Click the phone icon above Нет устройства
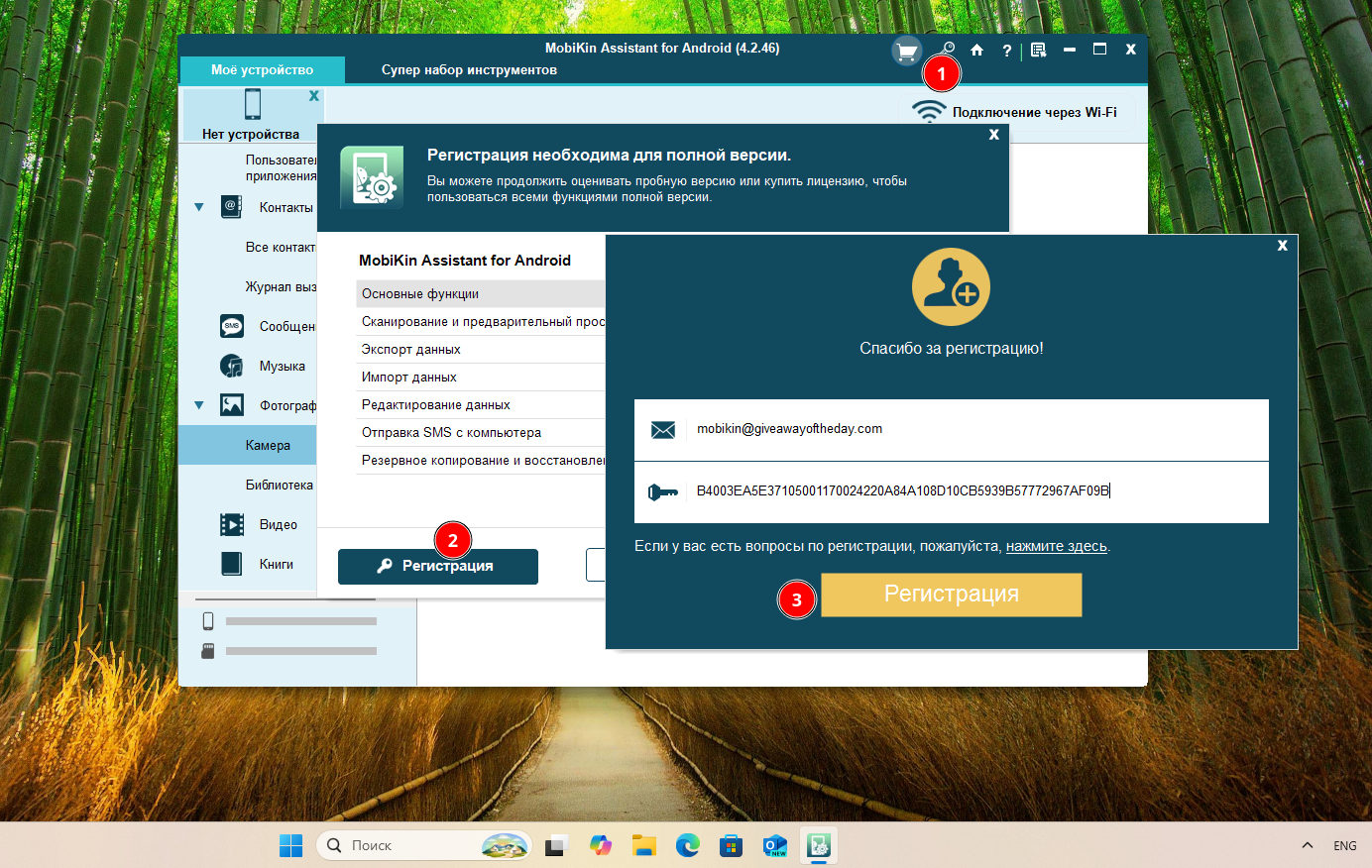Viewport: 1372px width, 868px height. point(253,104)
